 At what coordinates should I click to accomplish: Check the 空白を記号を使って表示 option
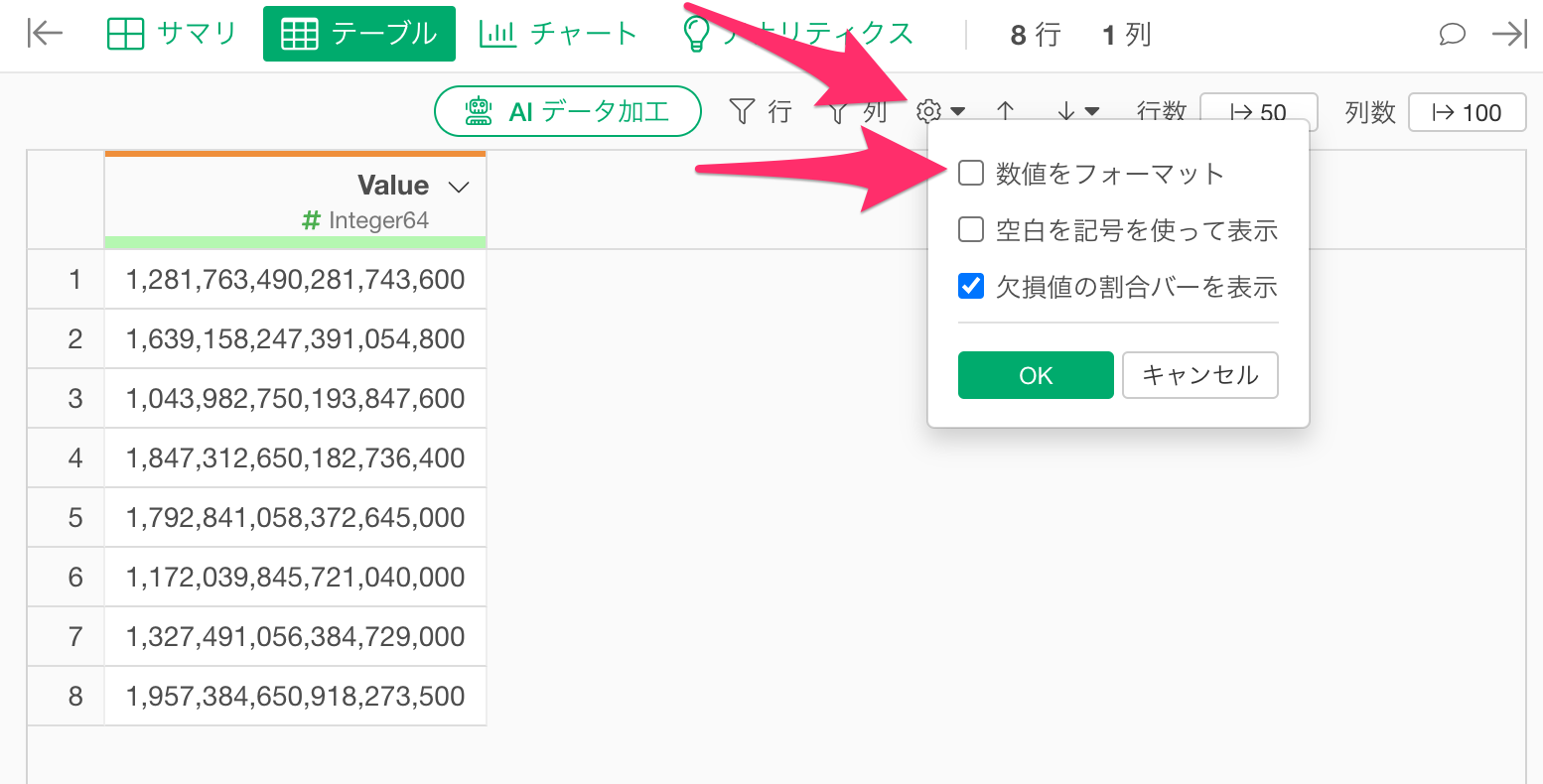click(x=971, y=230)
